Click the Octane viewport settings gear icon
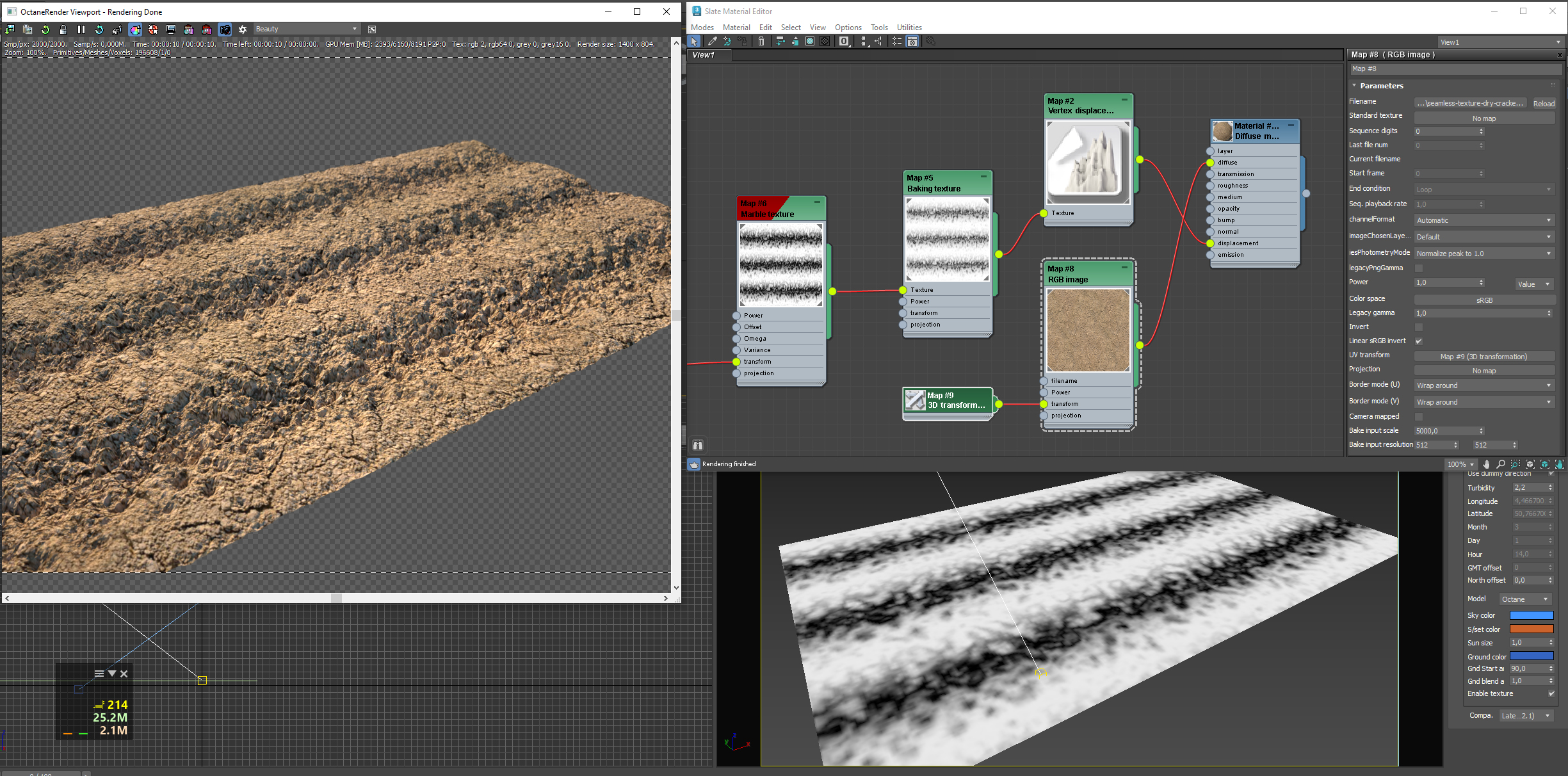Viewport: 1568px width, 776px height. click(243, 29)
